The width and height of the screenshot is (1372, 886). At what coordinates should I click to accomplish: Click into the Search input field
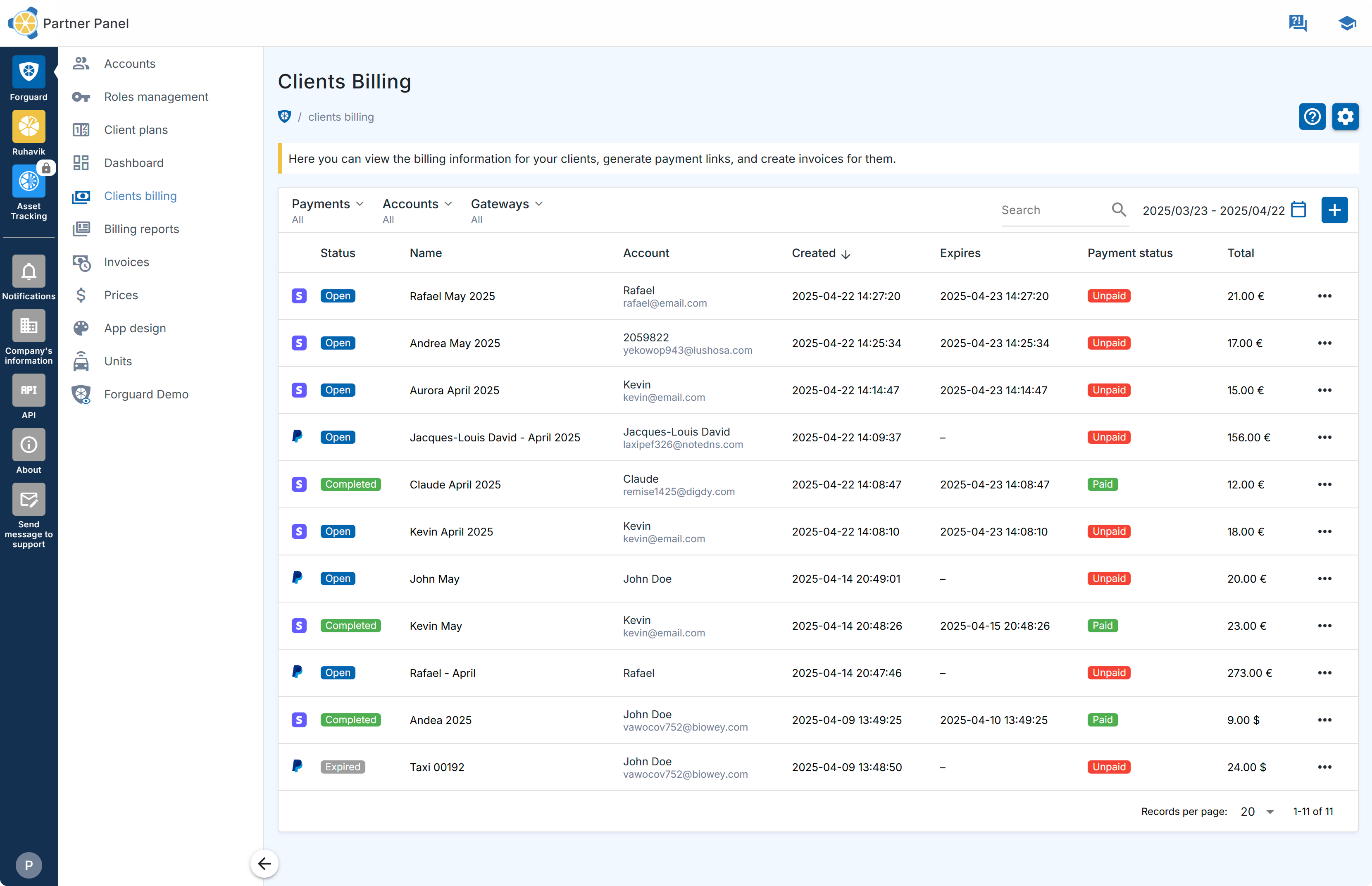(x=1053, y=210)
